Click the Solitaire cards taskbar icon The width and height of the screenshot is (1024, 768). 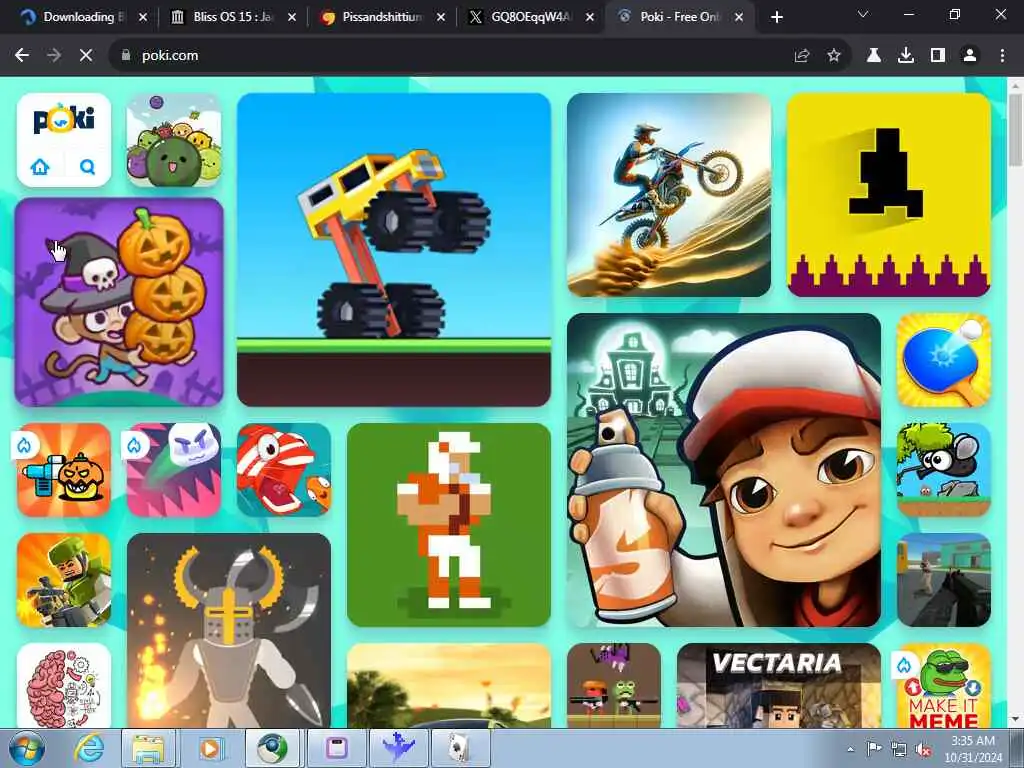(x=460, y=748)
